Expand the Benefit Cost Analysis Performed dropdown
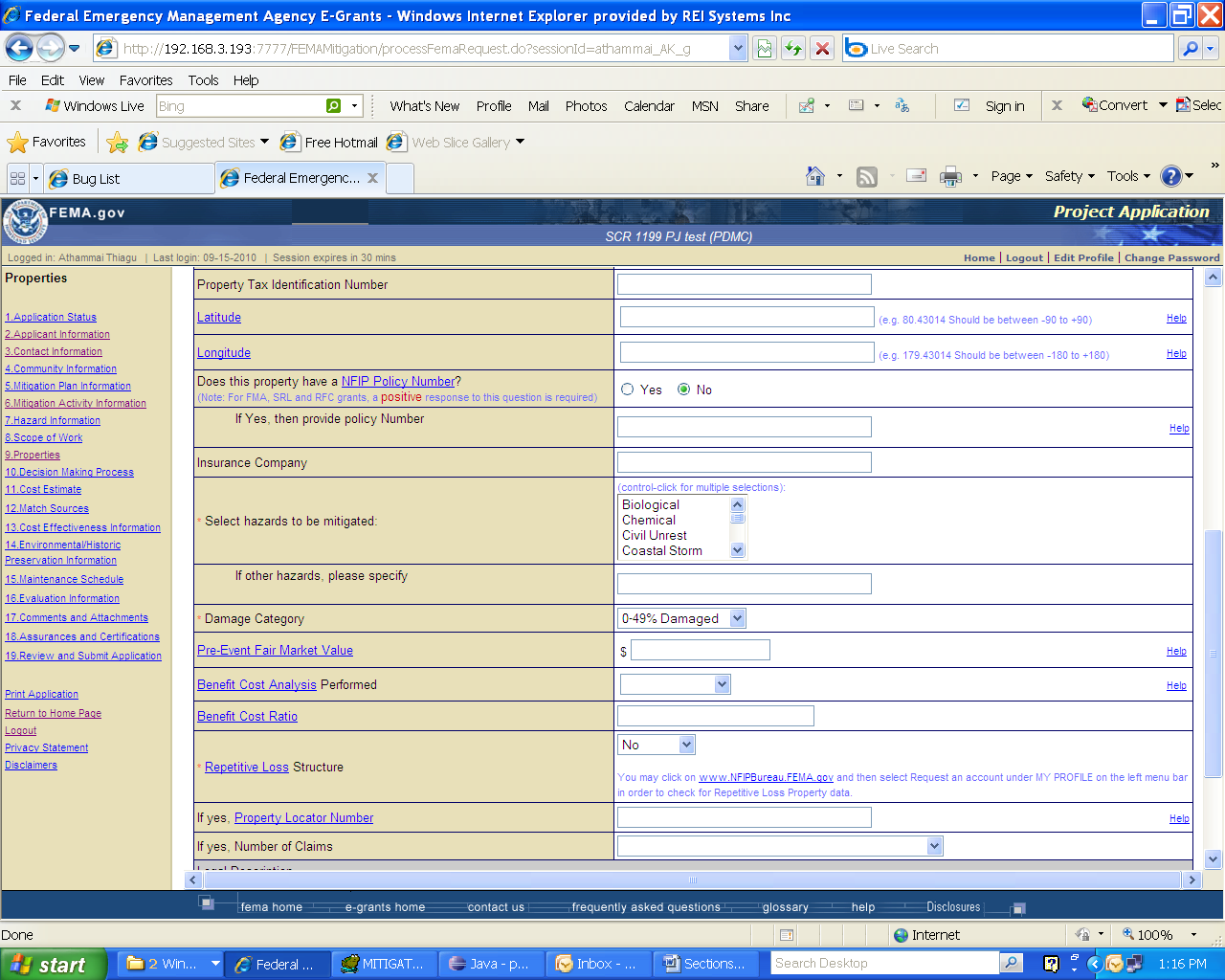 point(675,684)
